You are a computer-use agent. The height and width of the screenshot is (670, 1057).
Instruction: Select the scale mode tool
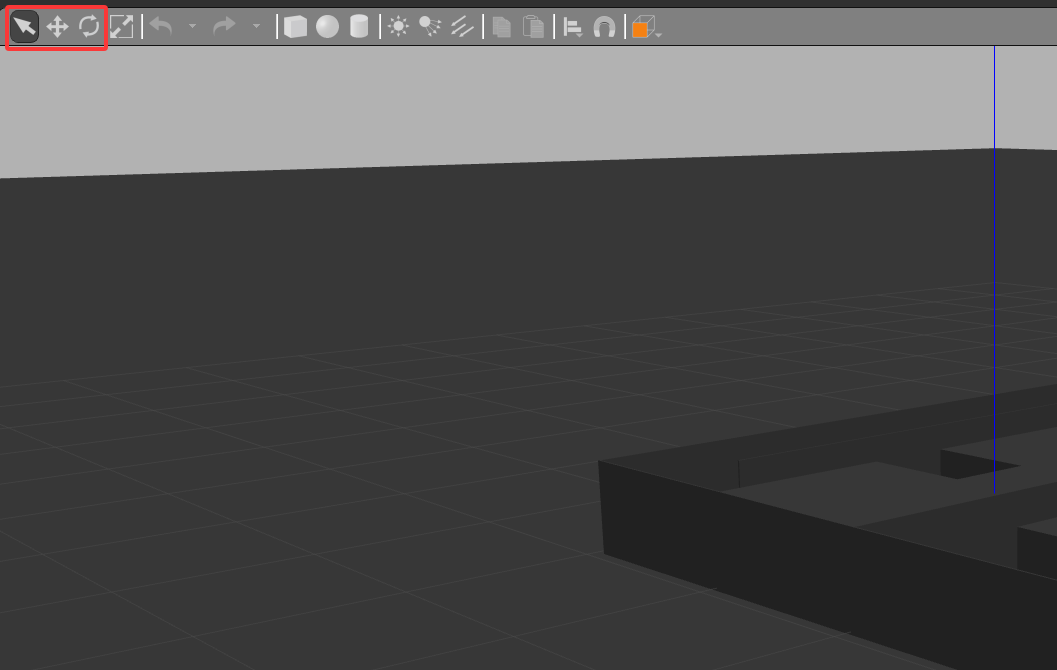pos(121,27)
